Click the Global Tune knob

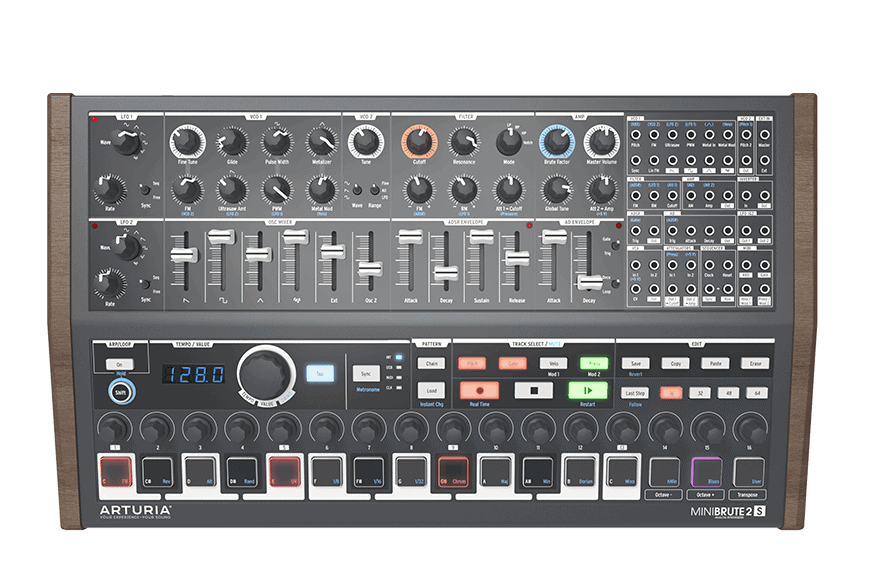point(557,190)
